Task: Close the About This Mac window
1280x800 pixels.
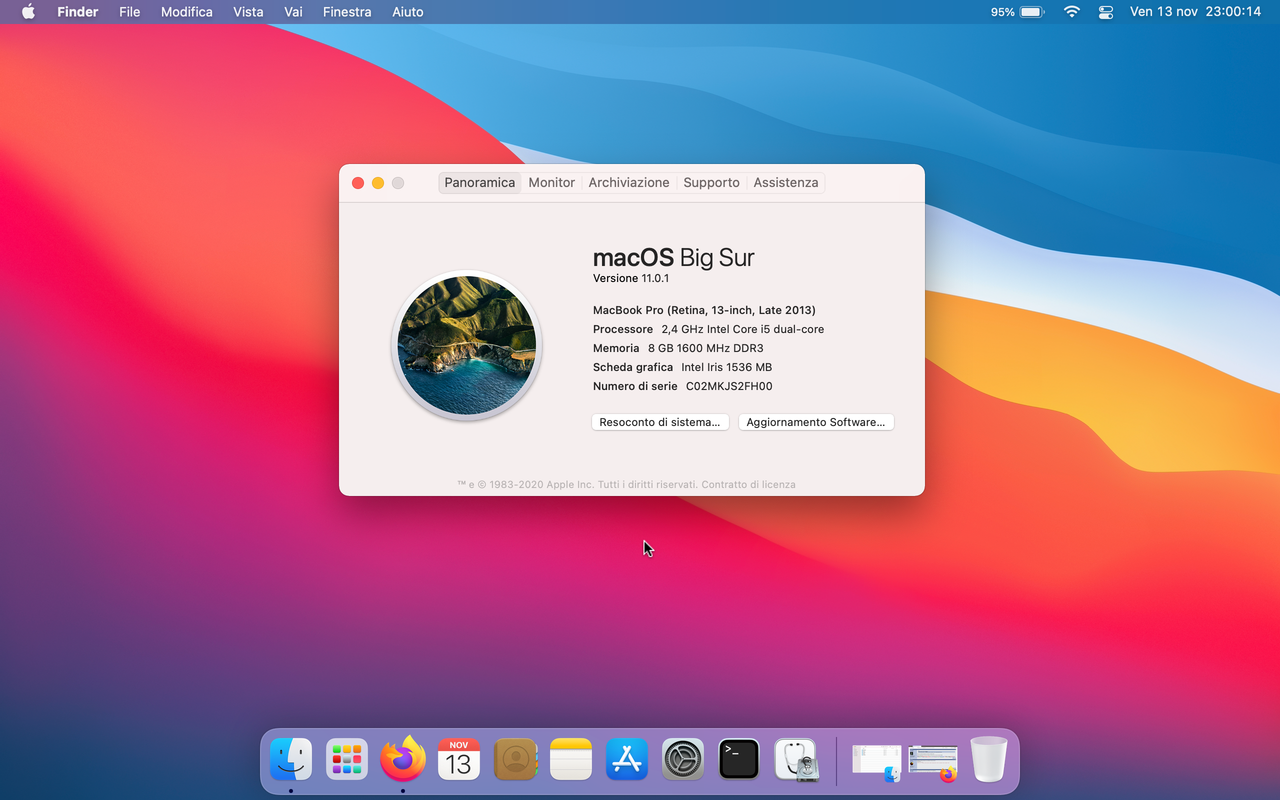Action: pyautogui.click(x=358, y=183)
